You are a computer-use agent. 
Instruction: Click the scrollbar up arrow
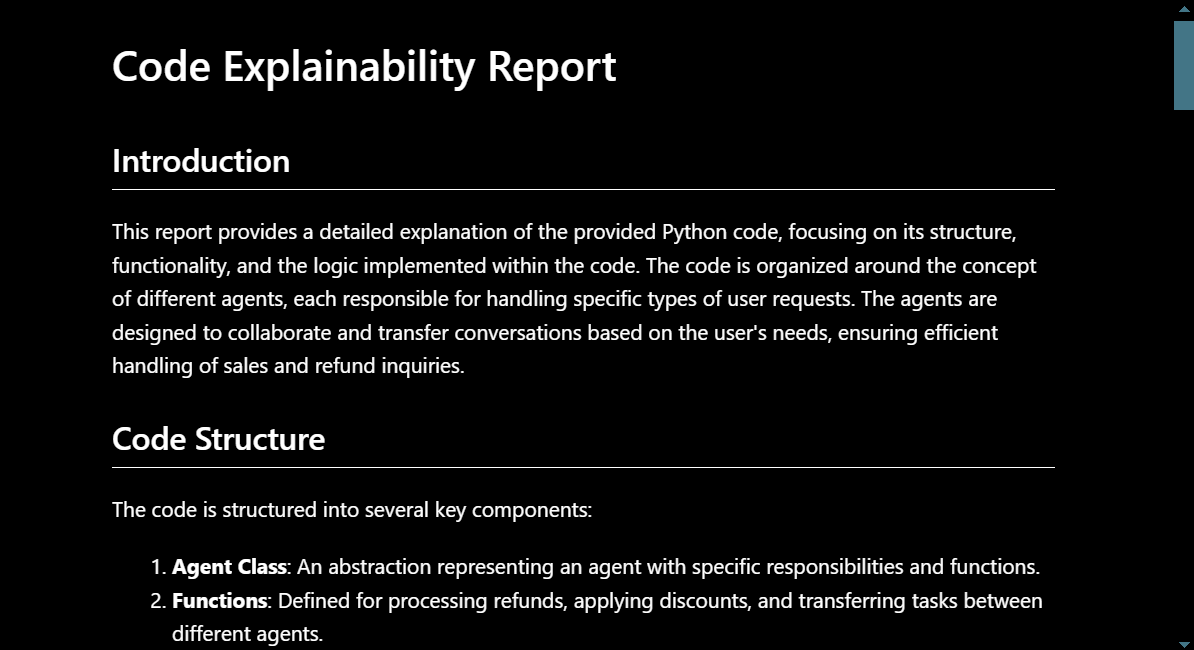coord(1184,8)
